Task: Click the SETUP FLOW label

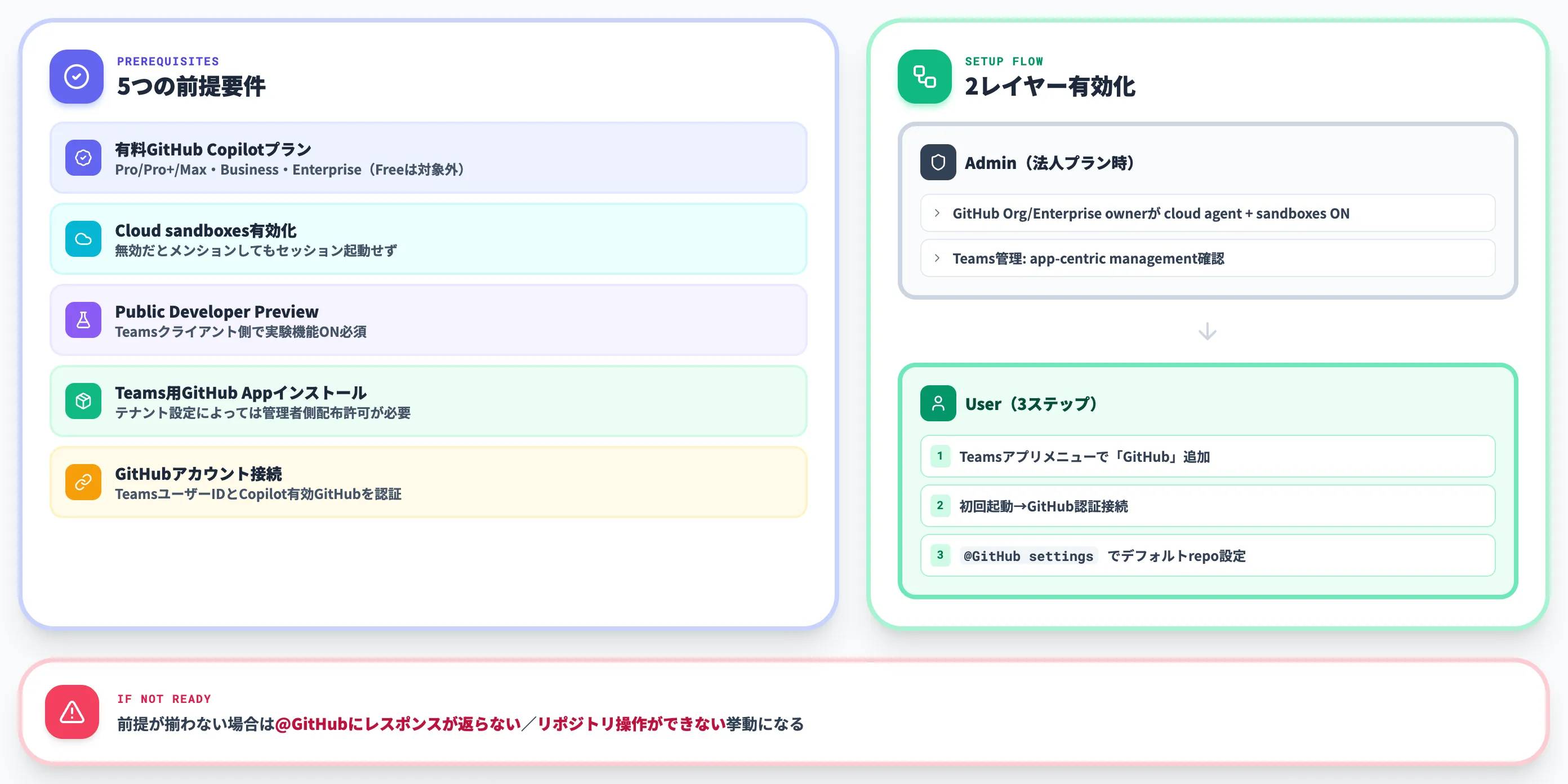Action: [x=1004, y=61]
